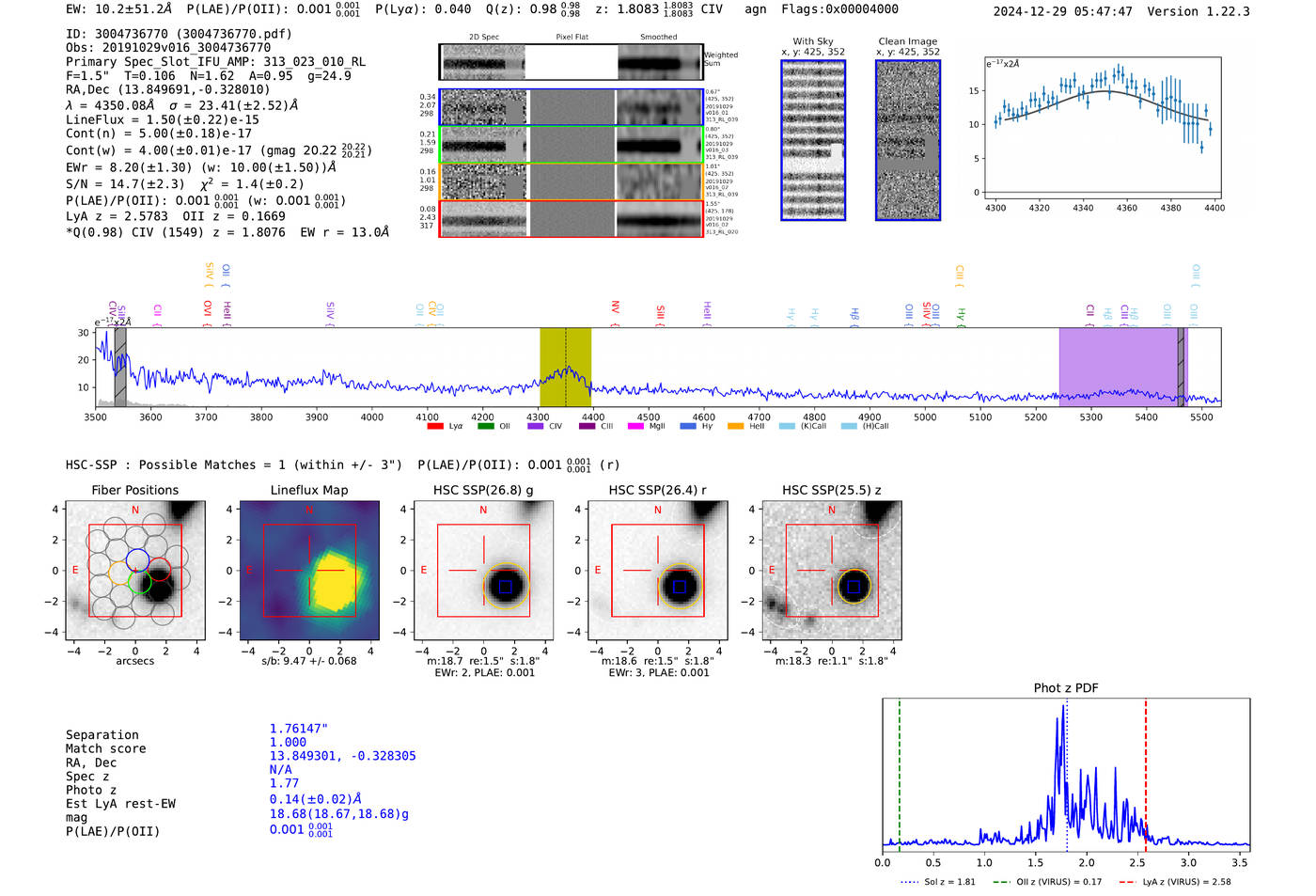1316x896 pixels.
Task: Click the Smoothed column header label
Action: (x=659, y=37)
